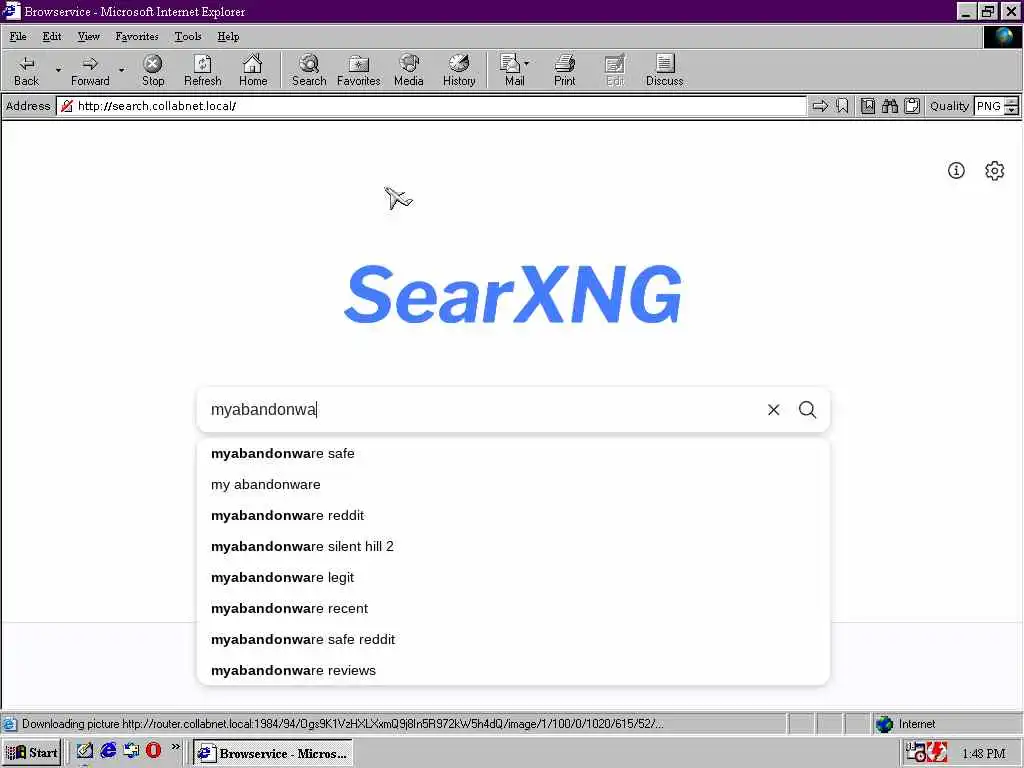
Task: Select suggestion 'myabandonware safe'
Action: (513, 453)
